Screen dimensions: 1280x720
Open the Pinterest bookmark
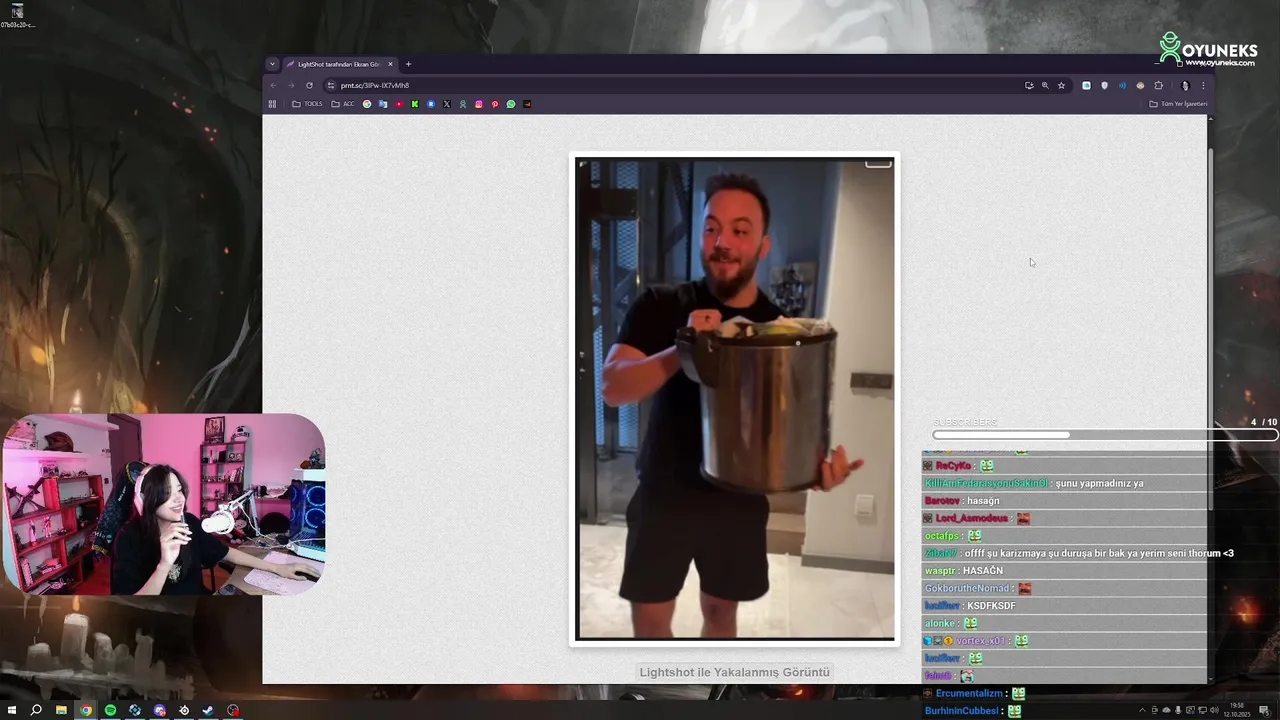pos(495,104)
